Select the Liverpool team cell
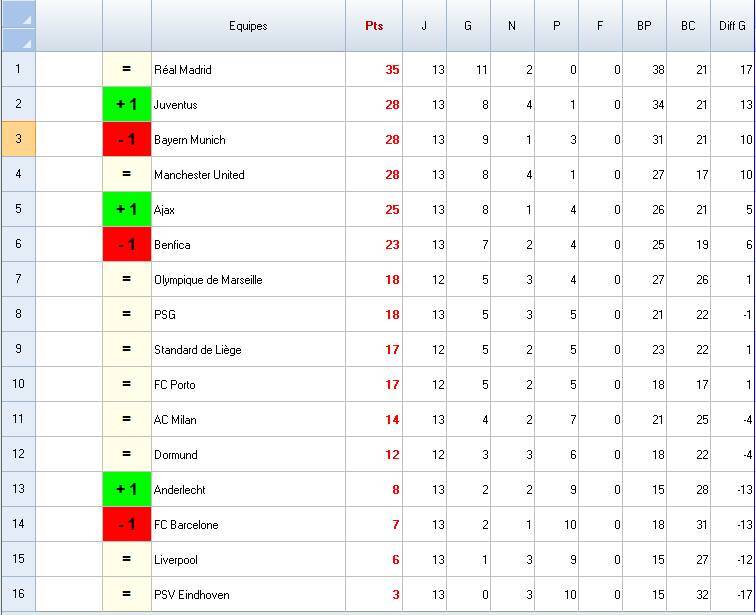 (x=248, y=560)
